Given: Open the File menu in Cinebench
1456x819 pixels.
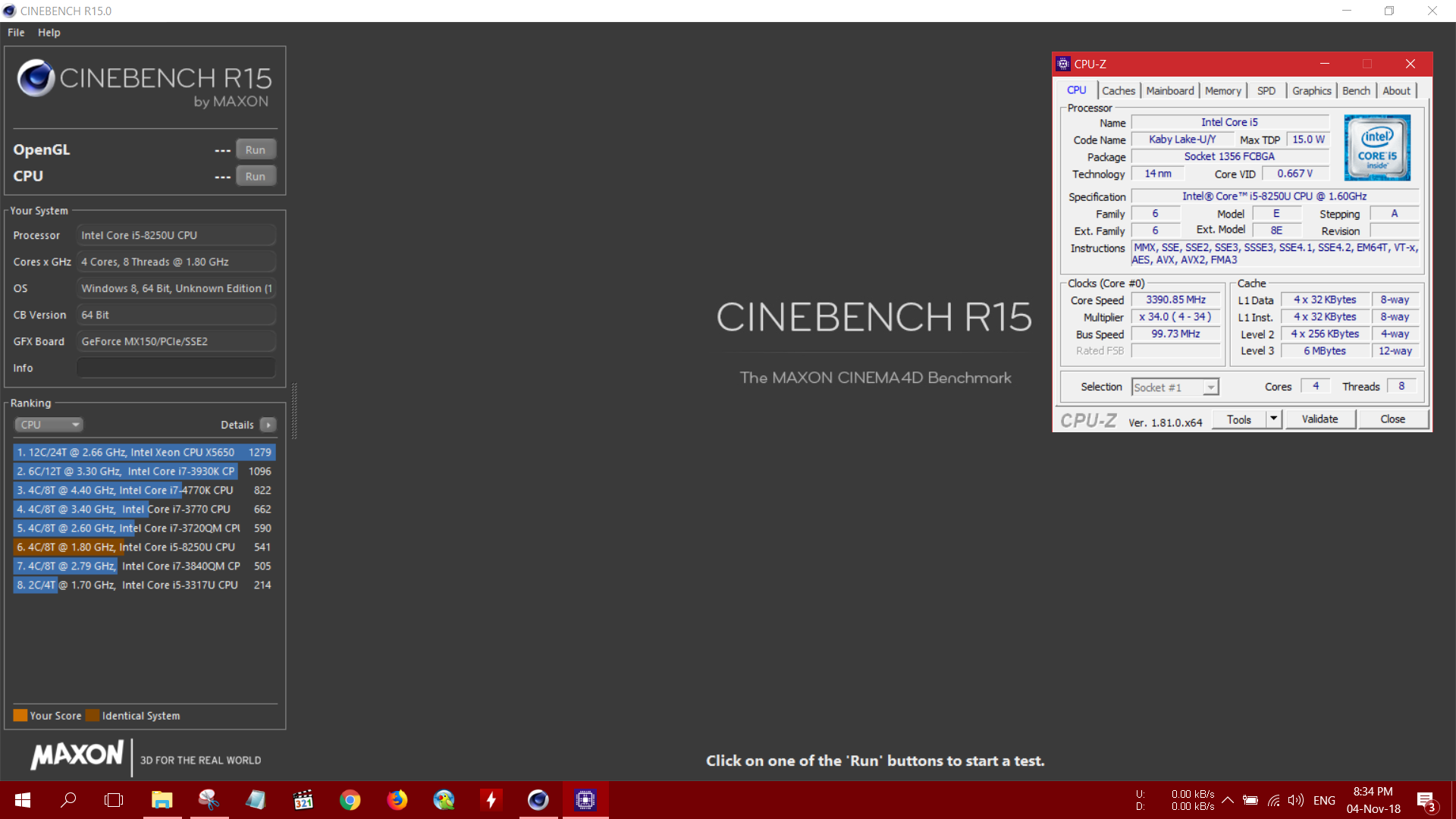Looking at the screenshot, I should [x=16, y=33].
